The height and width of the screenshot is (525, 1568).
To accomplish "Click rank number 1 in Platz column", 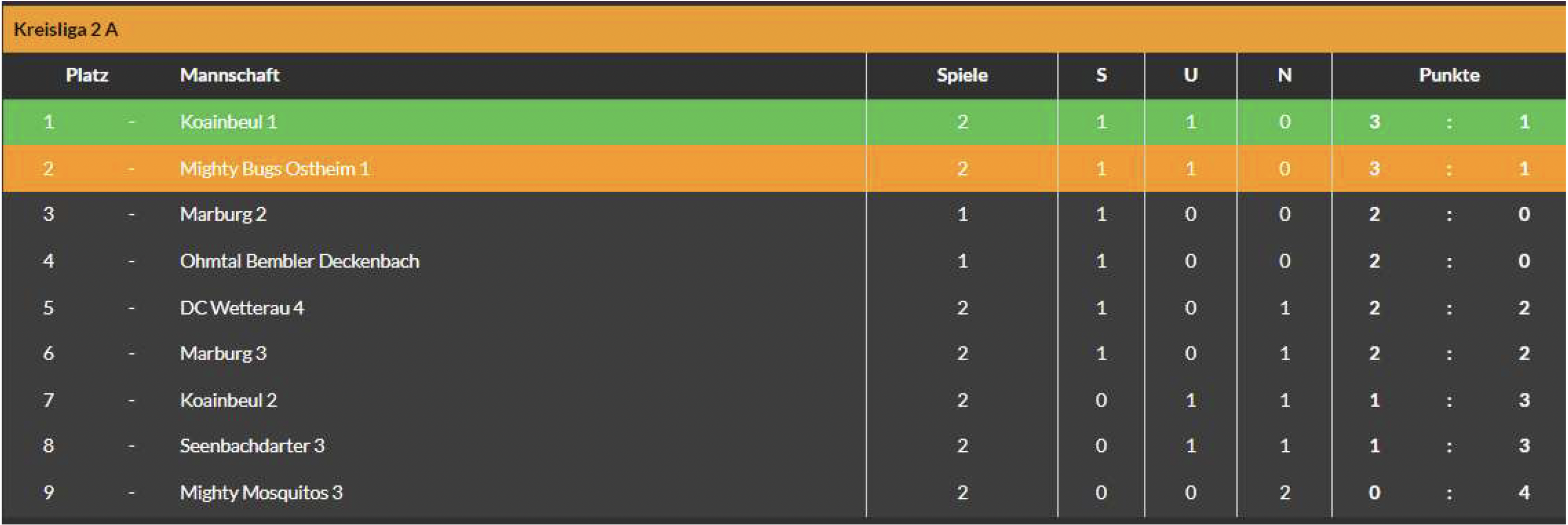I will coord(49,123).
